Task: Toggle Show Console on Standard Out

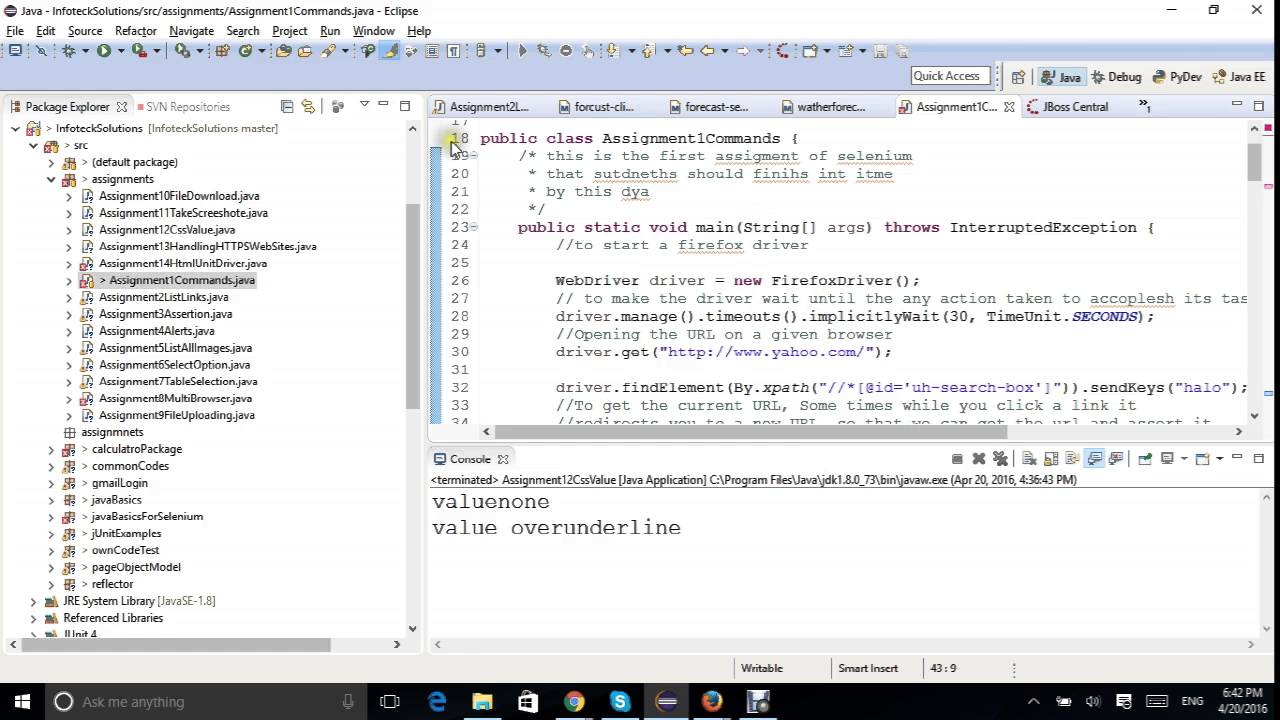Action: coord(1094,459)
